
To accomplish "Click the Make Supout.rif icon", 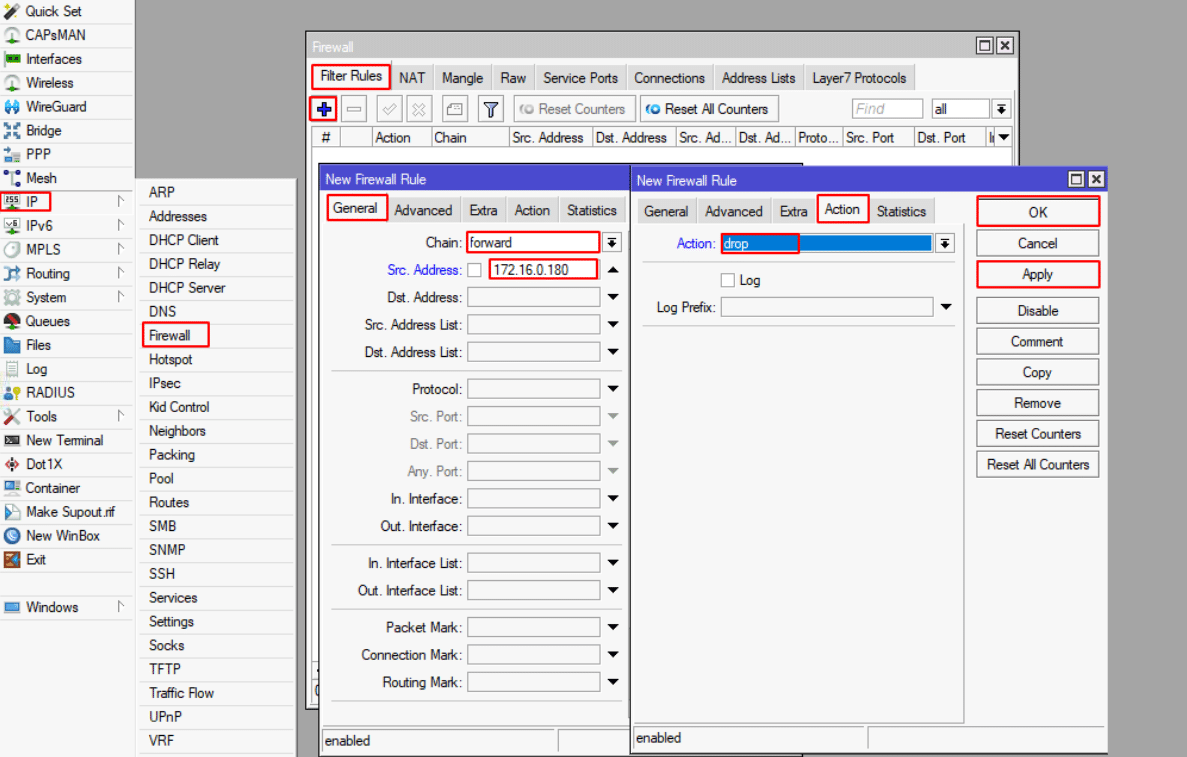I will 11,512.
